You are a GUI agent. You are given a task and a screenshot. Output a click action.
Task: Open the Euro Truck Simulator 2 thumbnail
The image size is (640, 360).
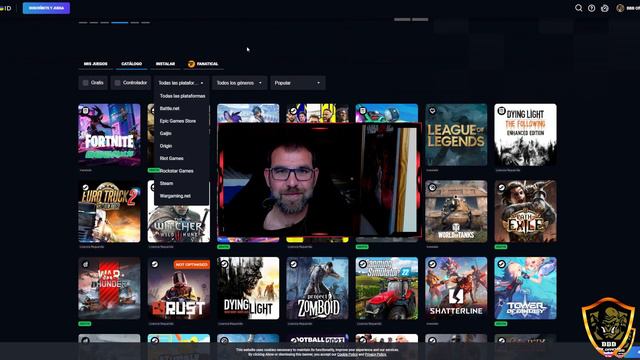tap(109, 211)
